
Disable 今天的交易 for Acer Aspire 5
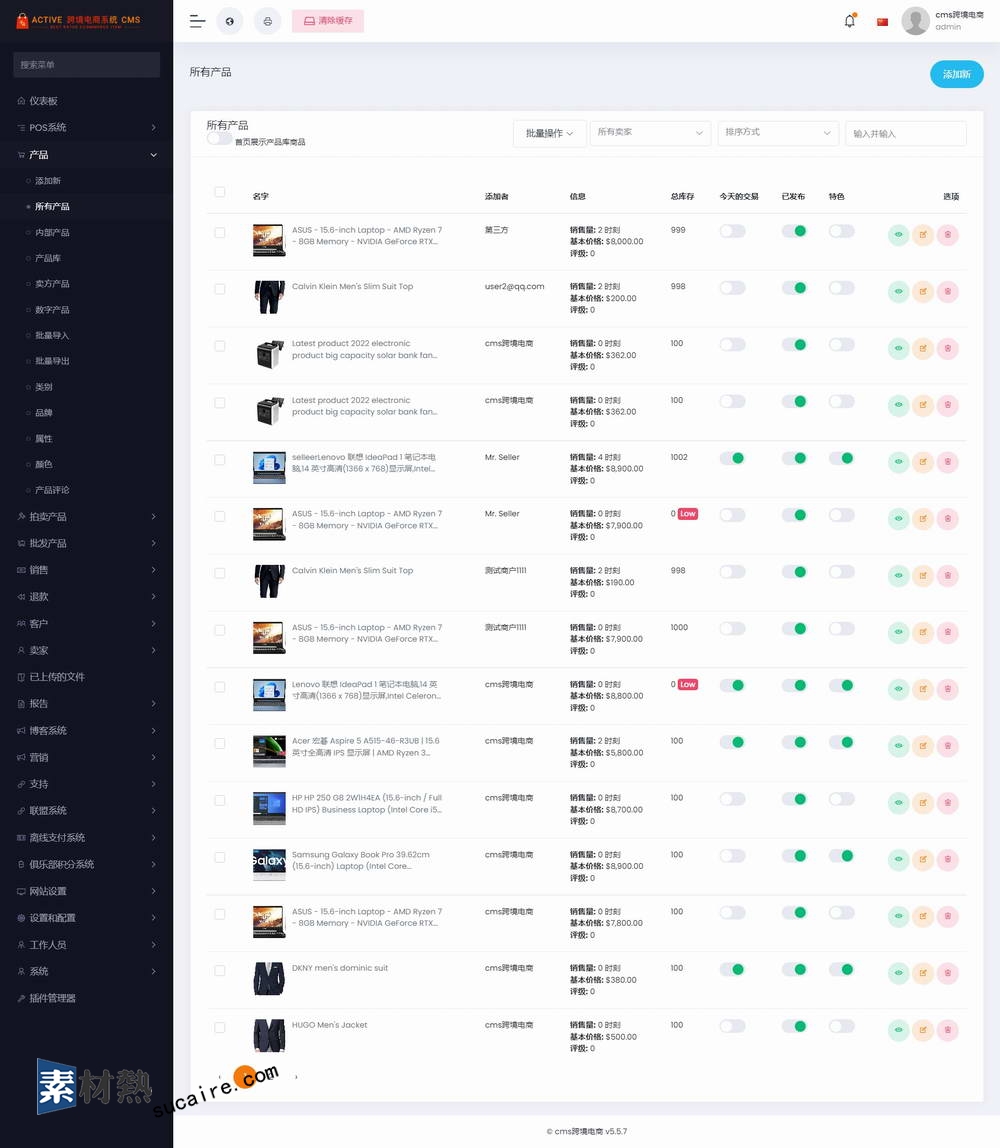(x=732, y=742)
